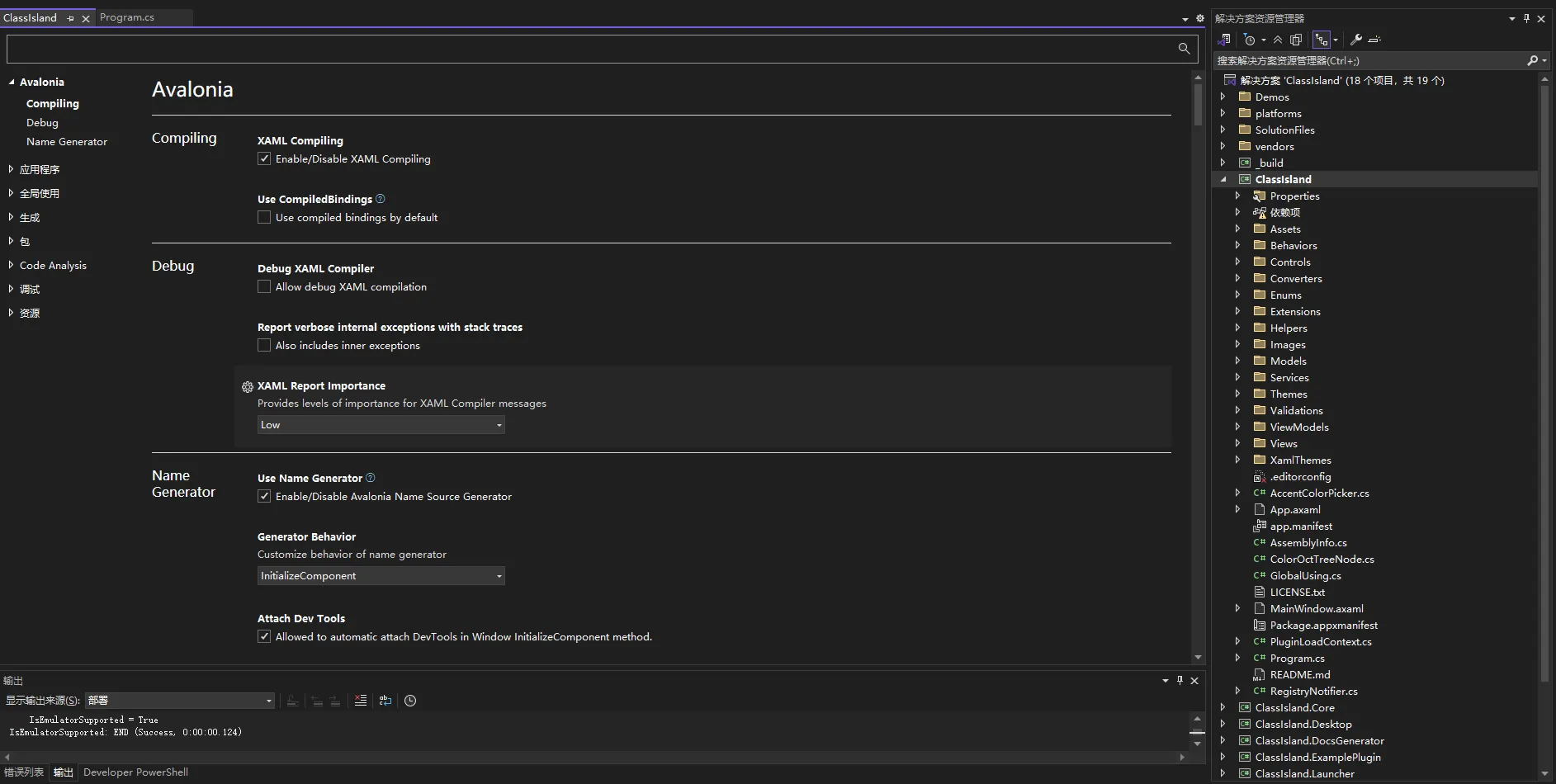Switch to the Developer PowerShell tab
1556x784 pixels.
[x=135, y=772]
